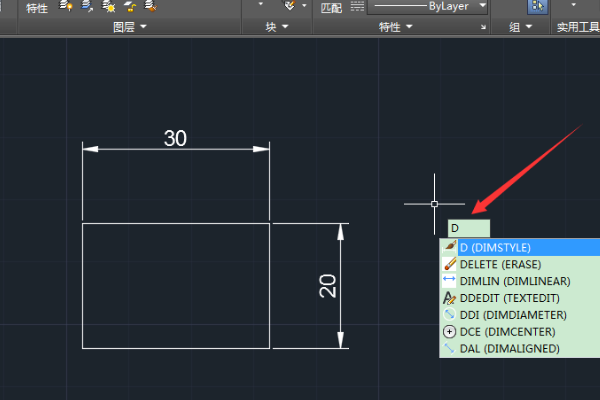The height and width of the screenshot is (400, 600).
Task: Click the linetype icon left of ByLayer
Action: (357, 7)
